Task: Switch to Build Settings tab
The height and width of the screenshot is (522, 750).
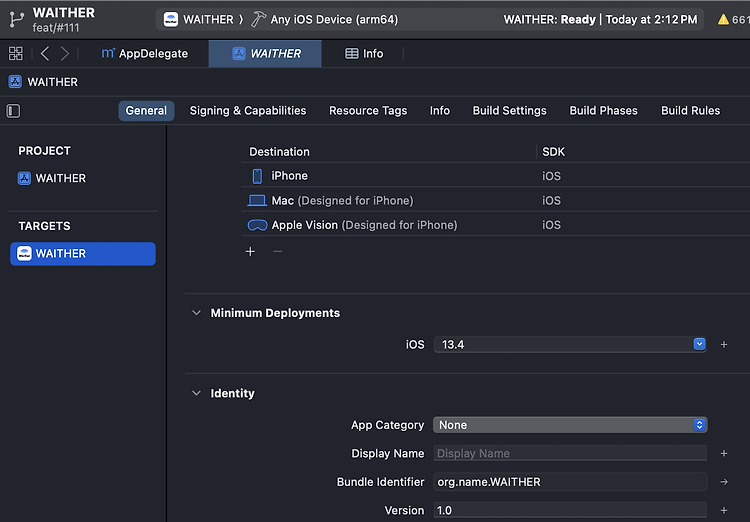Action: point(509,111)
